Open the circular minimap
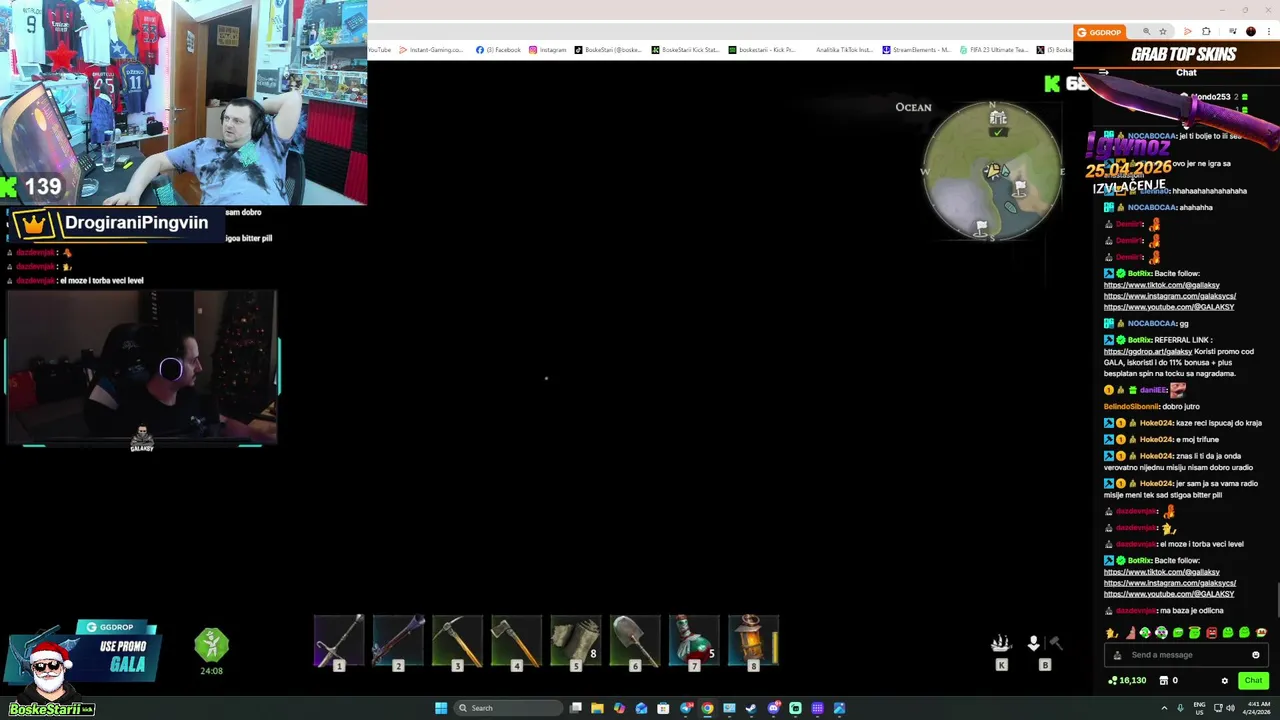Viewport: 1280px width, 720px height. coord(992,172)
